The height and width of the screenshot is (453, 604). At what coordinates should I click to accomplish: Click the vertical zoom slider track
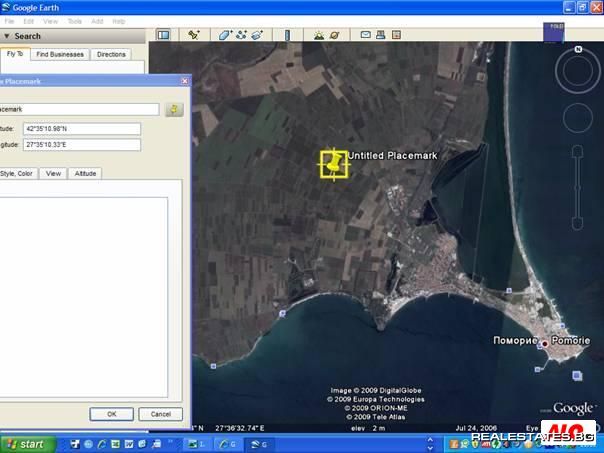point(577,187)
